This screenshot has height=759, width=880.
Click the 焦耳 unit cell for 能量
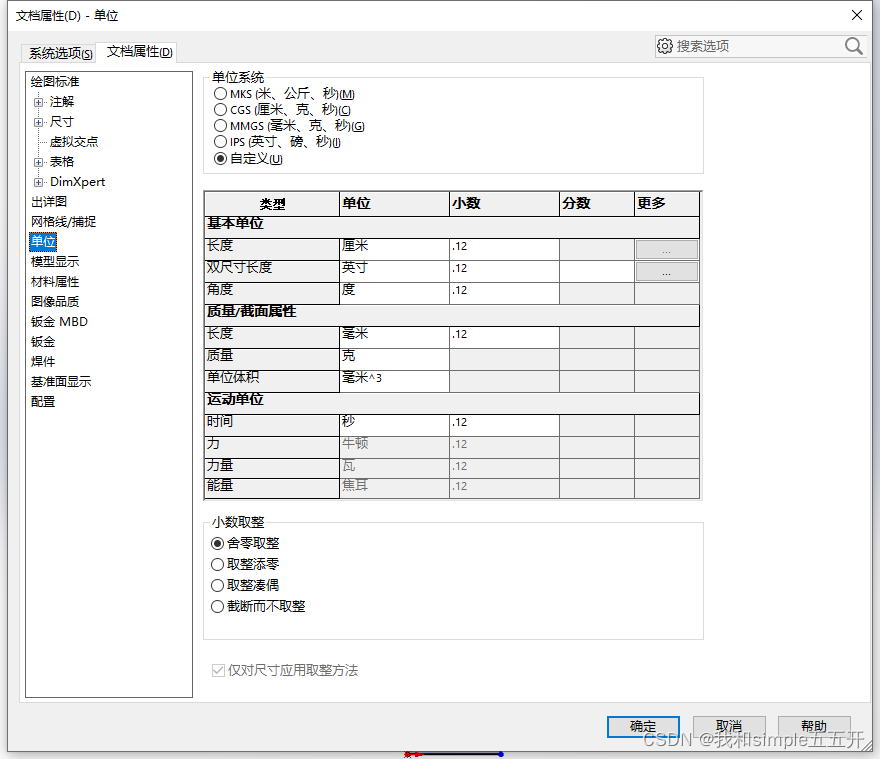pos(394,488)
